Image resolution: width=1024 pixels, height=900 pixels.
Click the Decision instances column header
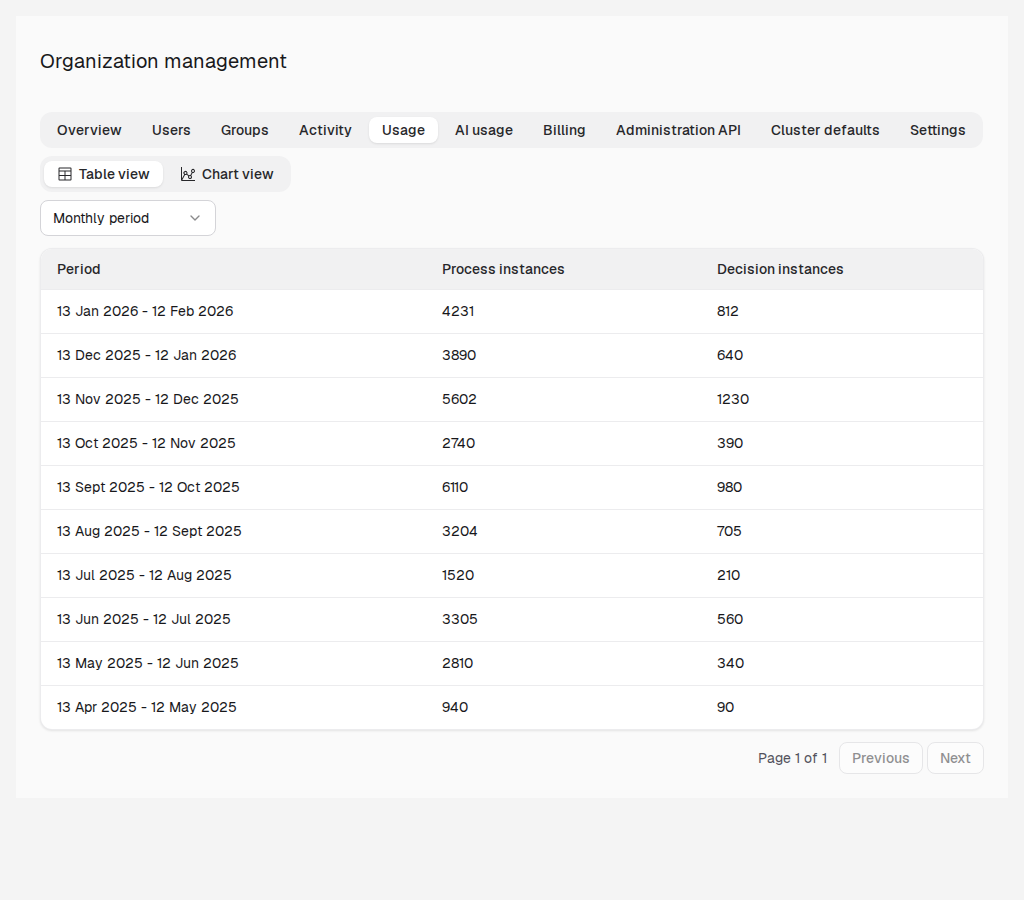(780, 269)
